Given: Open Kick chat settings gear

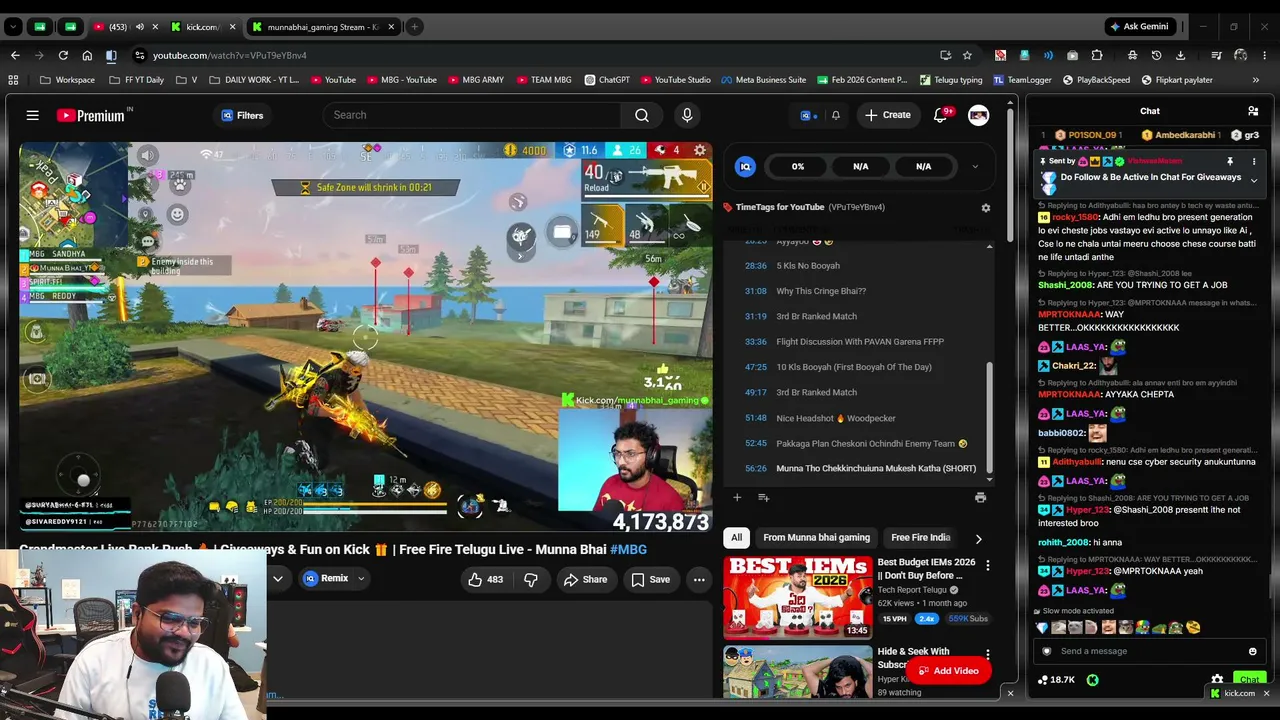Looking at the screenshot, I should click(x=1217, y=680).
